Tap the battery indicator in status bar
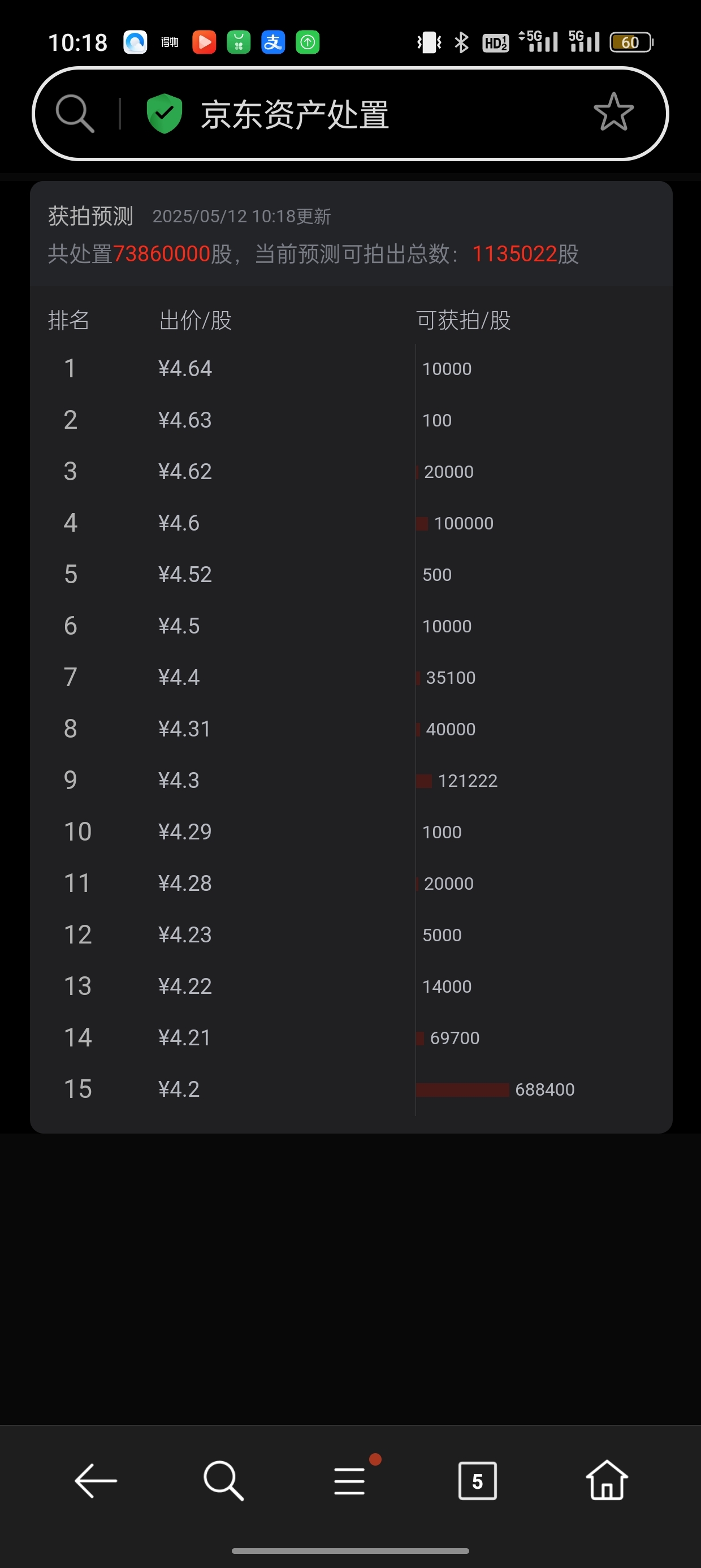 pyautogui.click(x=631, y=42)
